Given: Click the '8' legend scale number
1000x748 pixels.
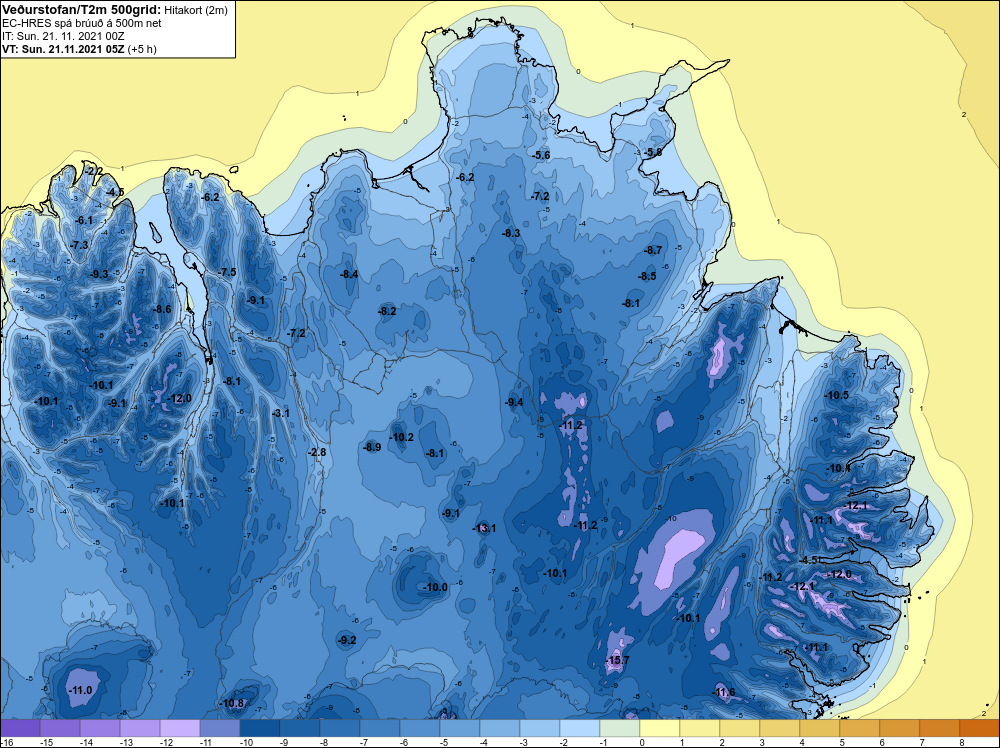Looking at the screenshot, I should pos(962,742).
